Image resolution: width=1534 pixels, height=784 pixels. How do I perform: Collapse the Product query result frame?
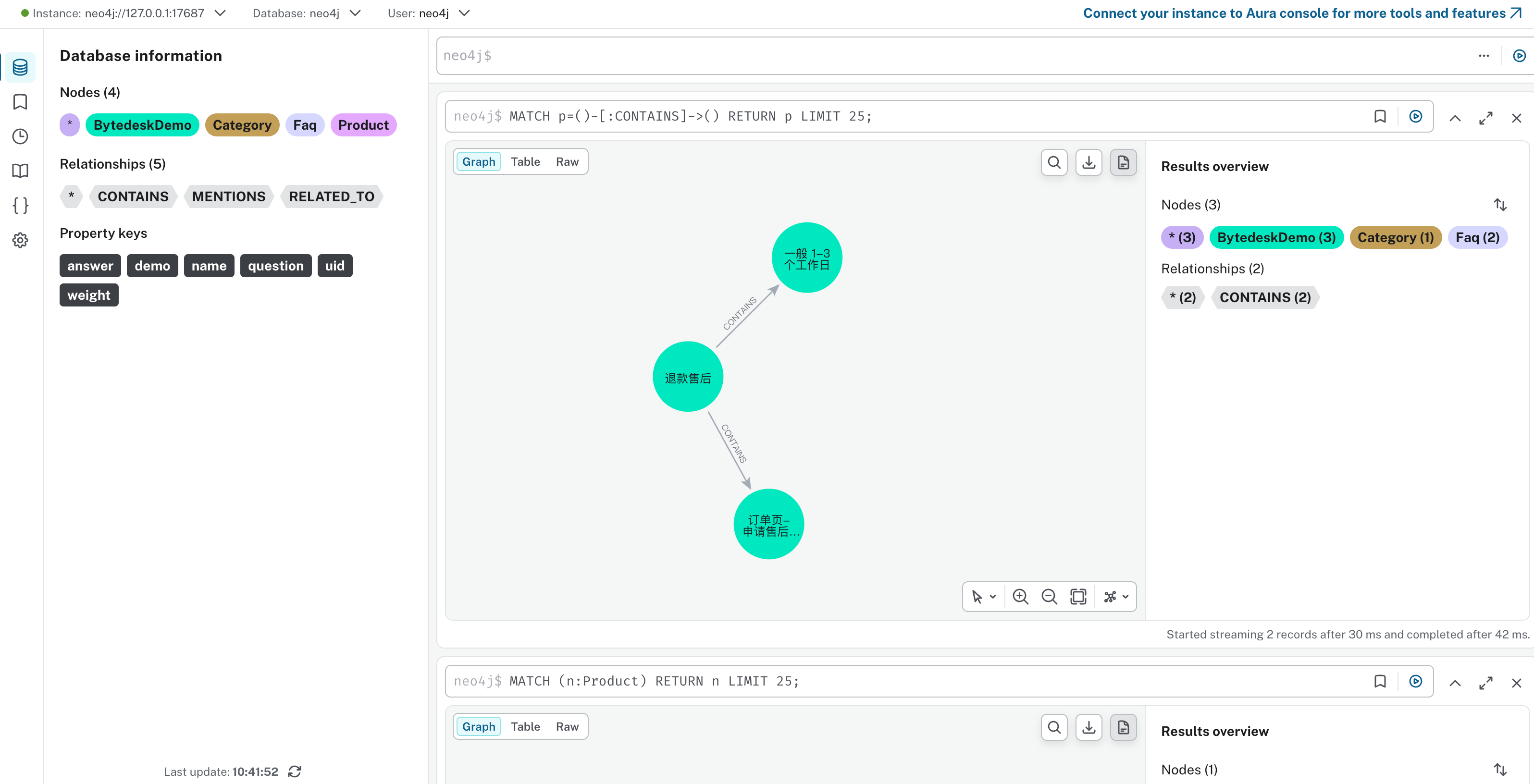point(1455,683)
